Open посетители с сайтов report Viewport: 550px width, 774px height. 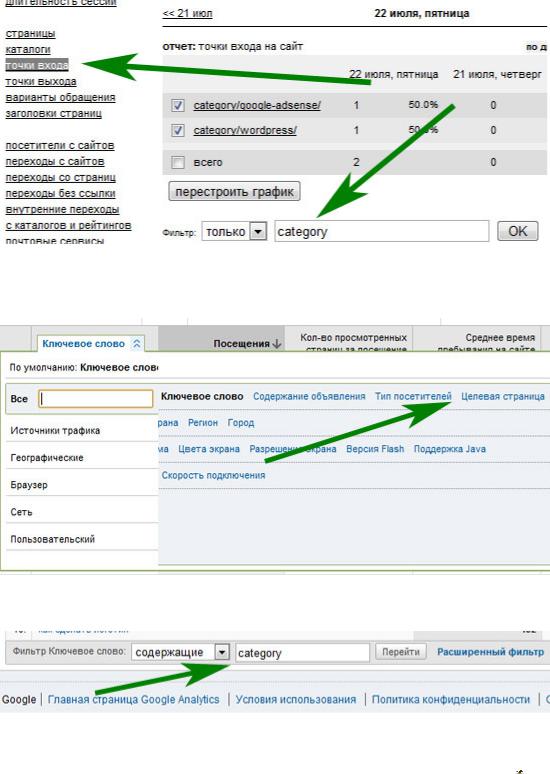[60, 146]
